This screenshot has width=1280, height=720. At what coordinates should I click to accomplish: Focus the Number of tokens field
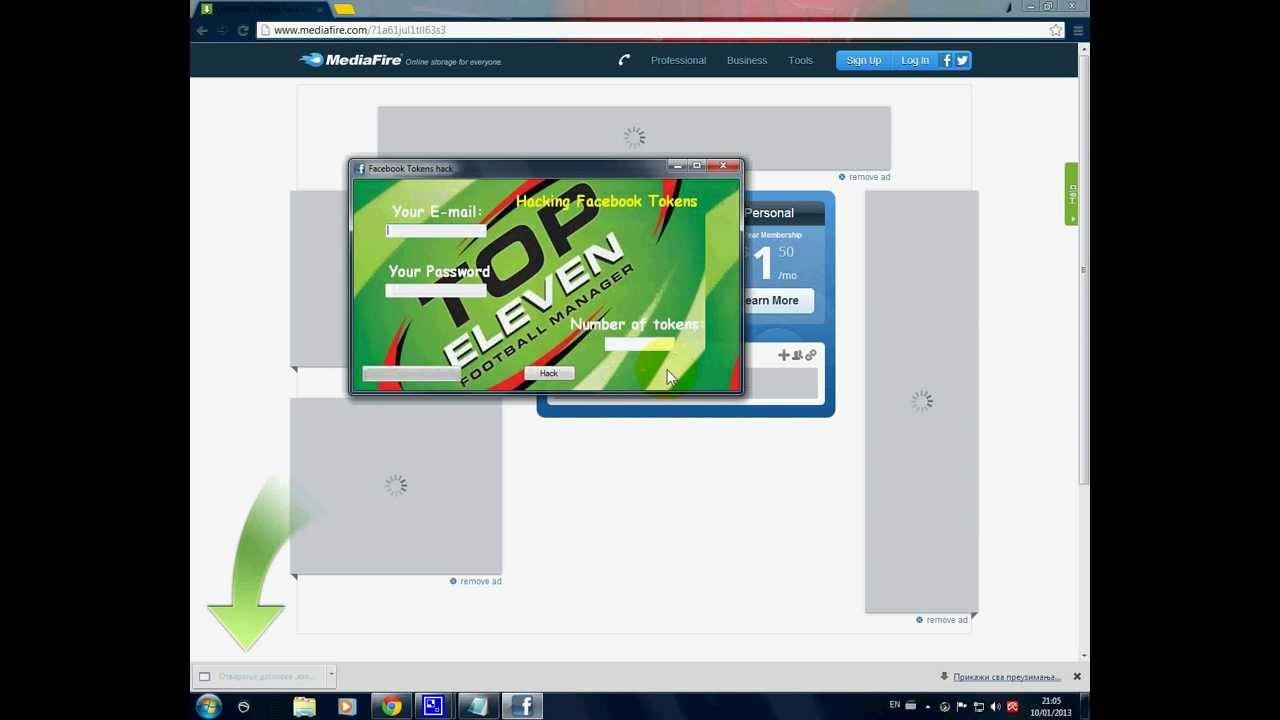(x=639, y=345)
